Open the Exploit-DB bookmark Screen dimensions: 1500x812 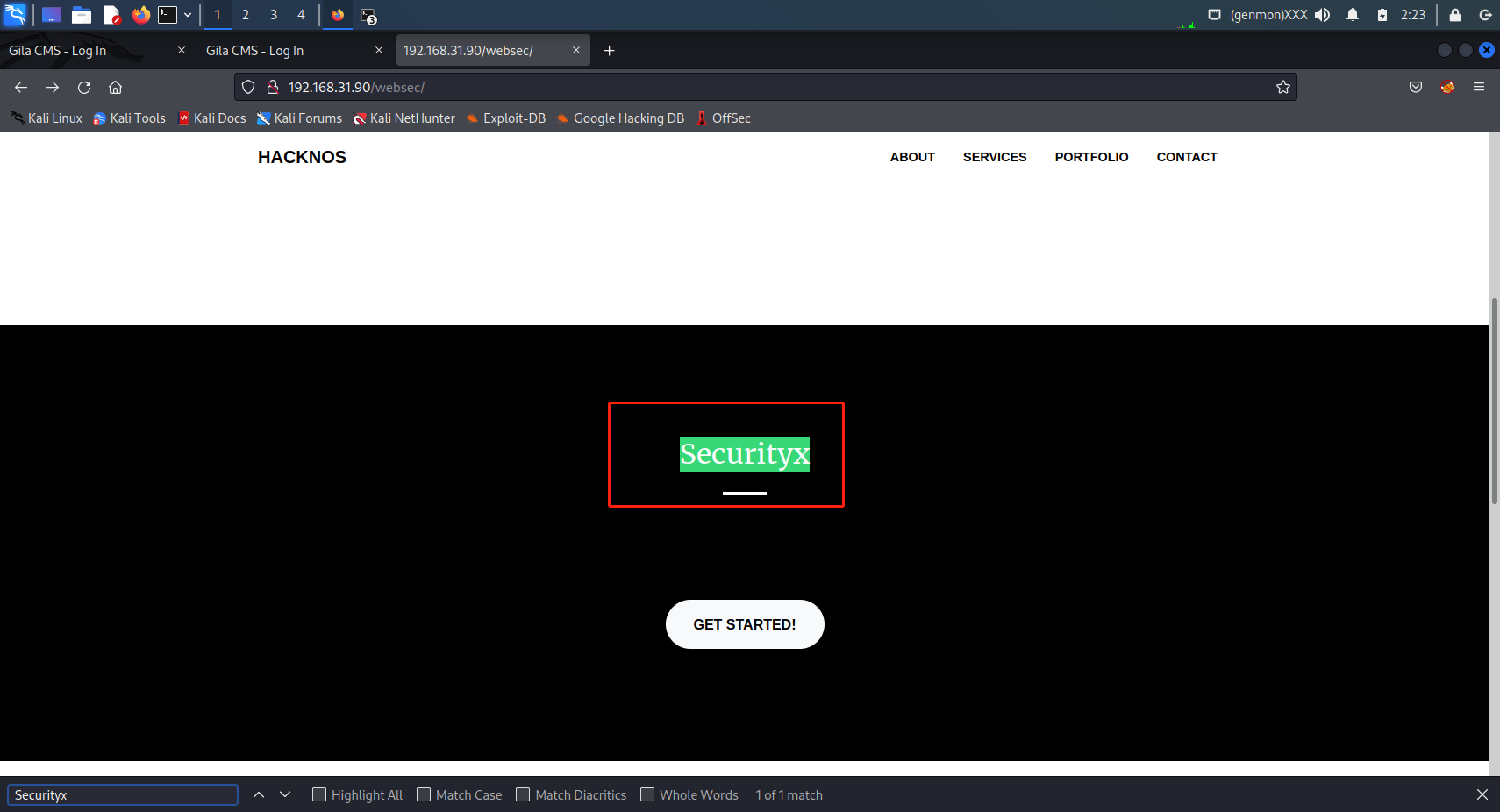(505, 118)
